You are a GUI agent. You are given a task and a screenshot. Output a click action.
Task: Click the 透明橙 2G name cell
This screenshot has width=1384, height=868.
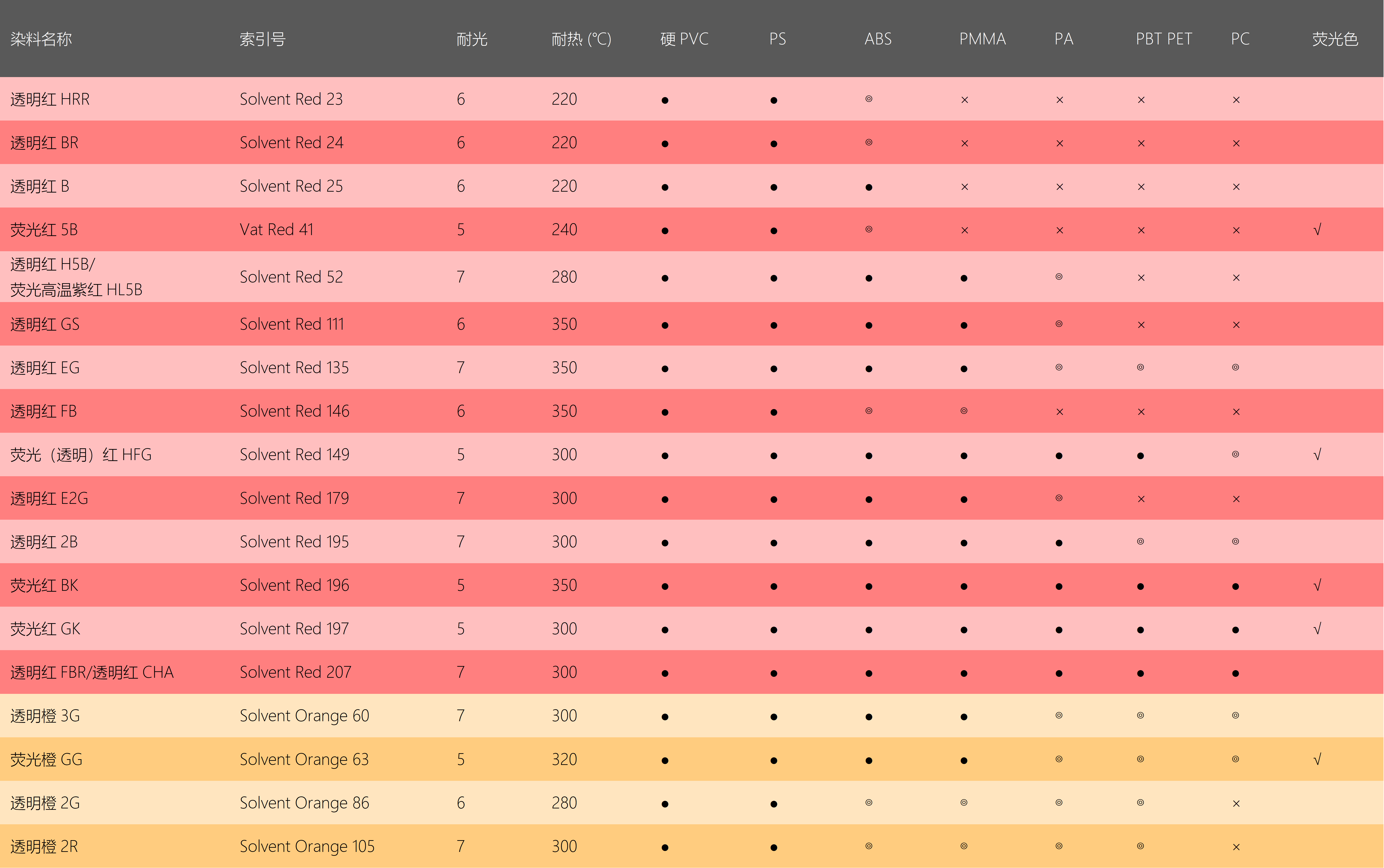pyautogui.click(x=45, y=803)
